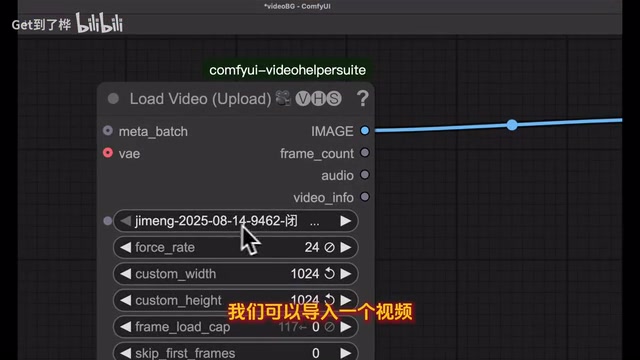
Task: Click the Load Video (Upload) node title
Action: coord(200,99)
